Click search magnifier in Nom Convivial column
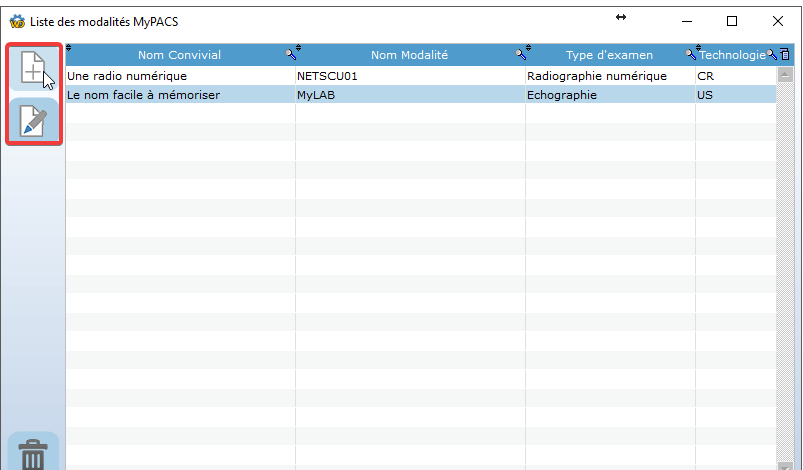This screenshot has width=803, height=470. tap(290, 54)
